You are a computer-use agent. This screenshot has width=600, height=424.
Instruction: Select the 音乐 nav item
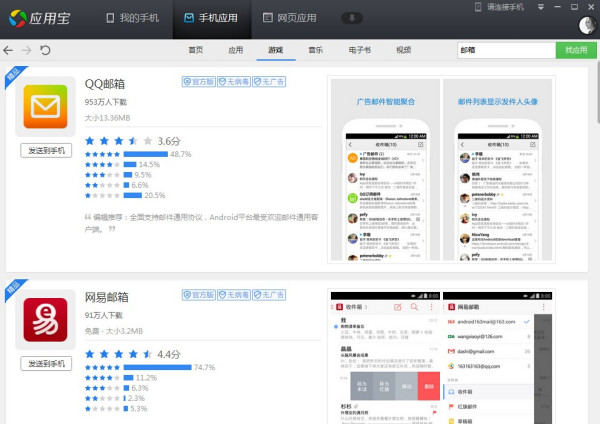pos(316,50)
